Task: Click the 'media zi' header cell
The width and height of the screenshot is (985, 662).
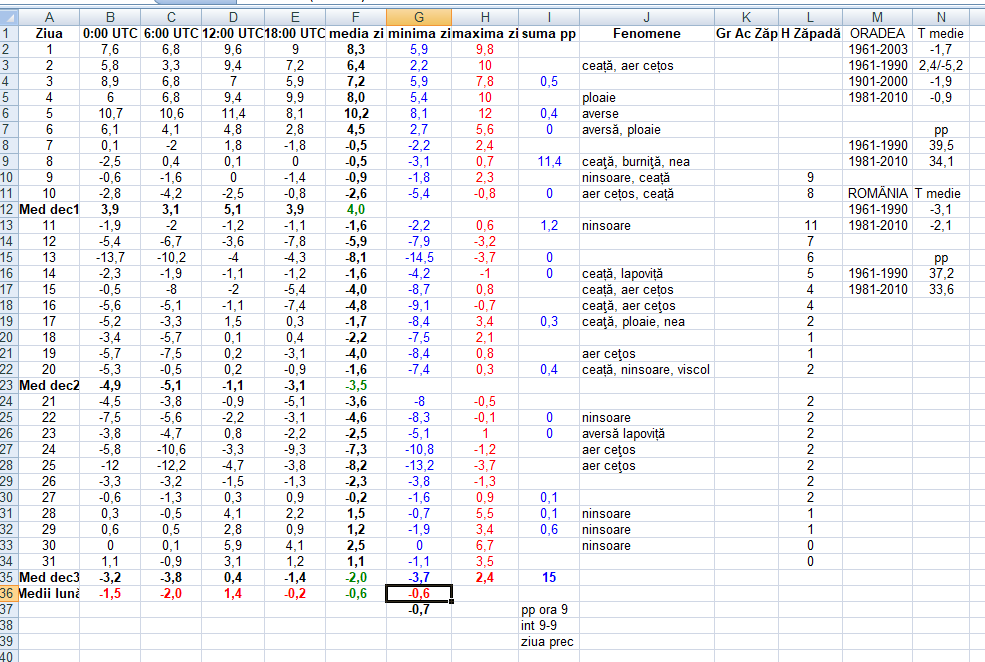Action: pyautogui.click(x=356, y=34)
